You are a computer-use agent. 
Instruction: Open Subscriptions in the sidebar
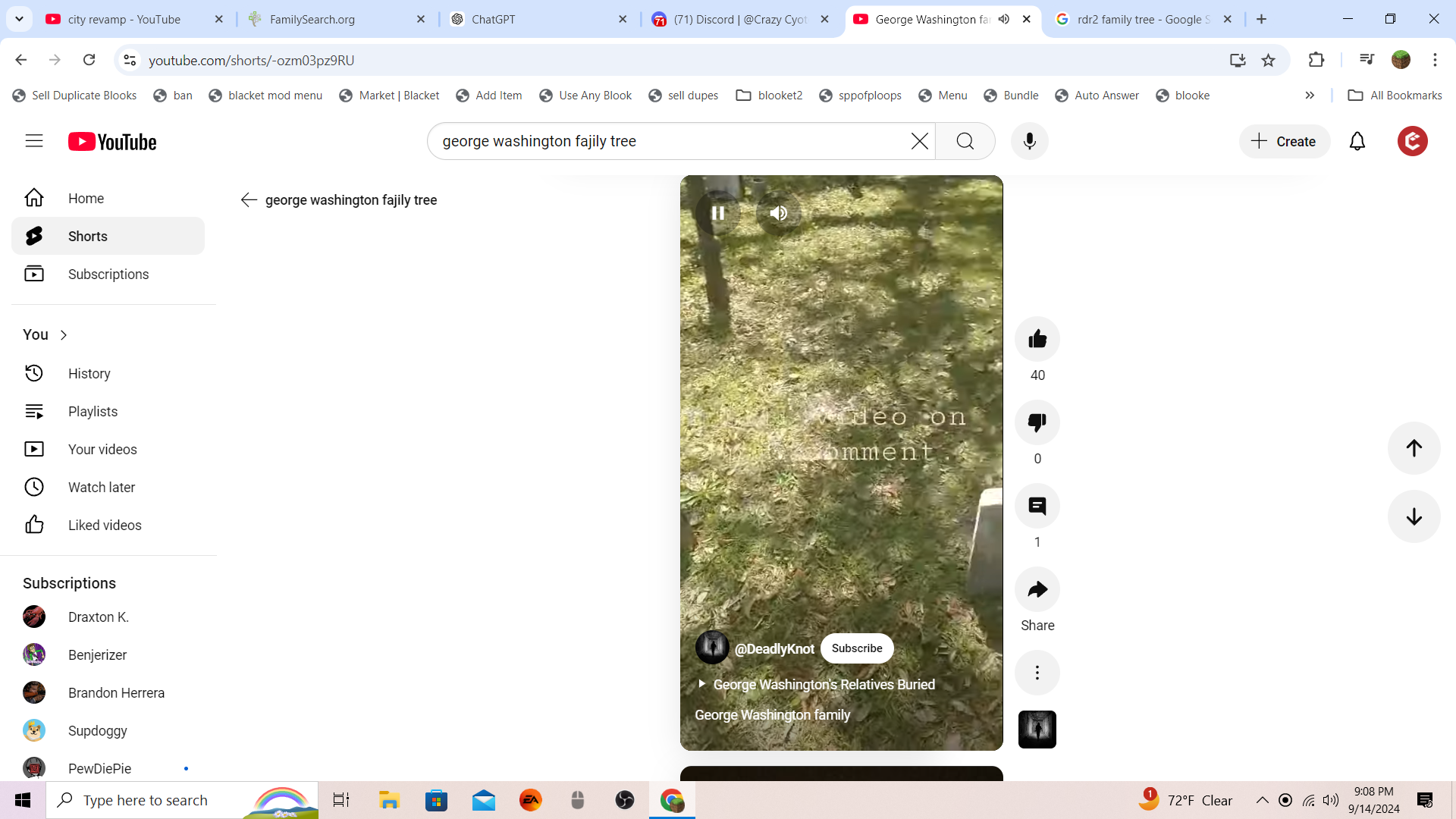(x=108, y=275)
